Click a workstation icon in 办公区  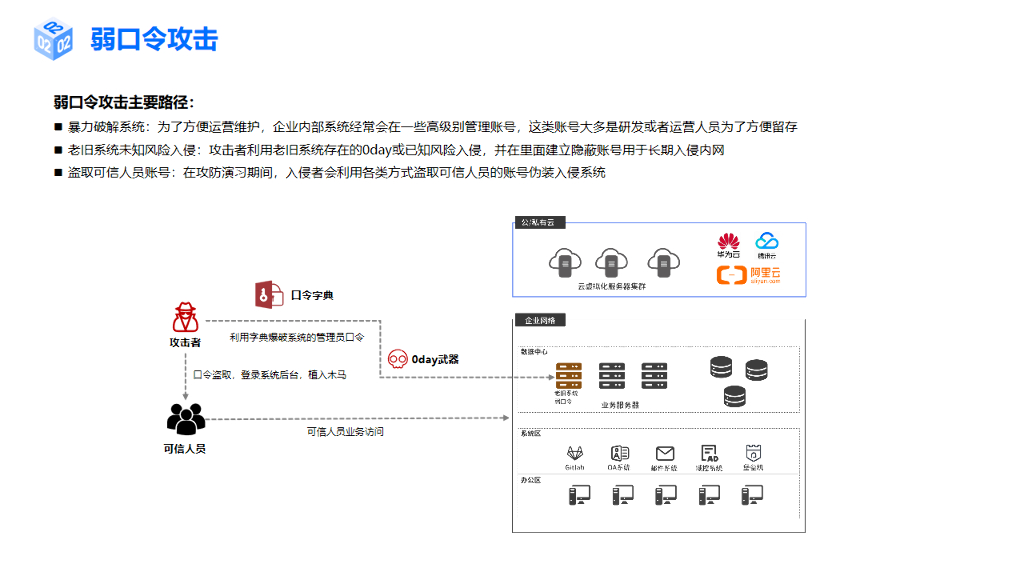[581, 496]
